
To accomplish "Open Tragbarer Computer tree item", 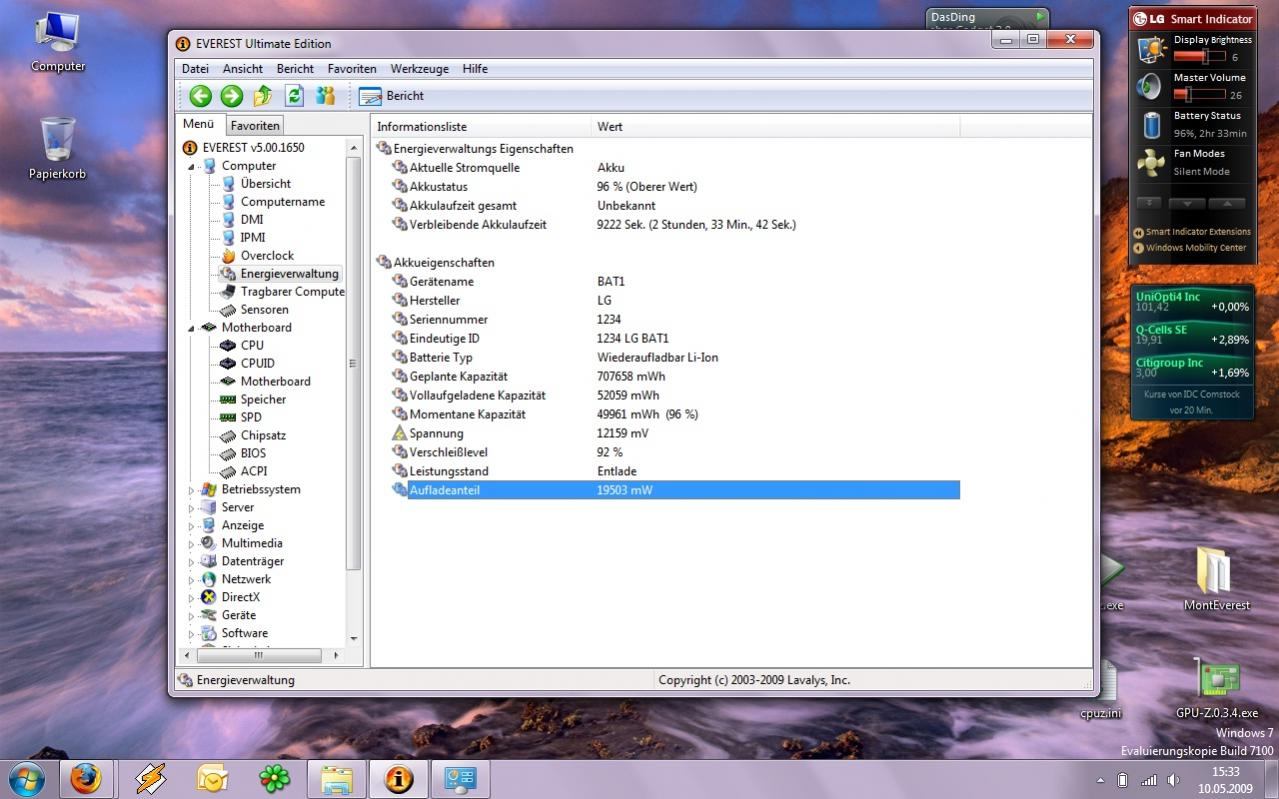I will (x=292, y=292).
